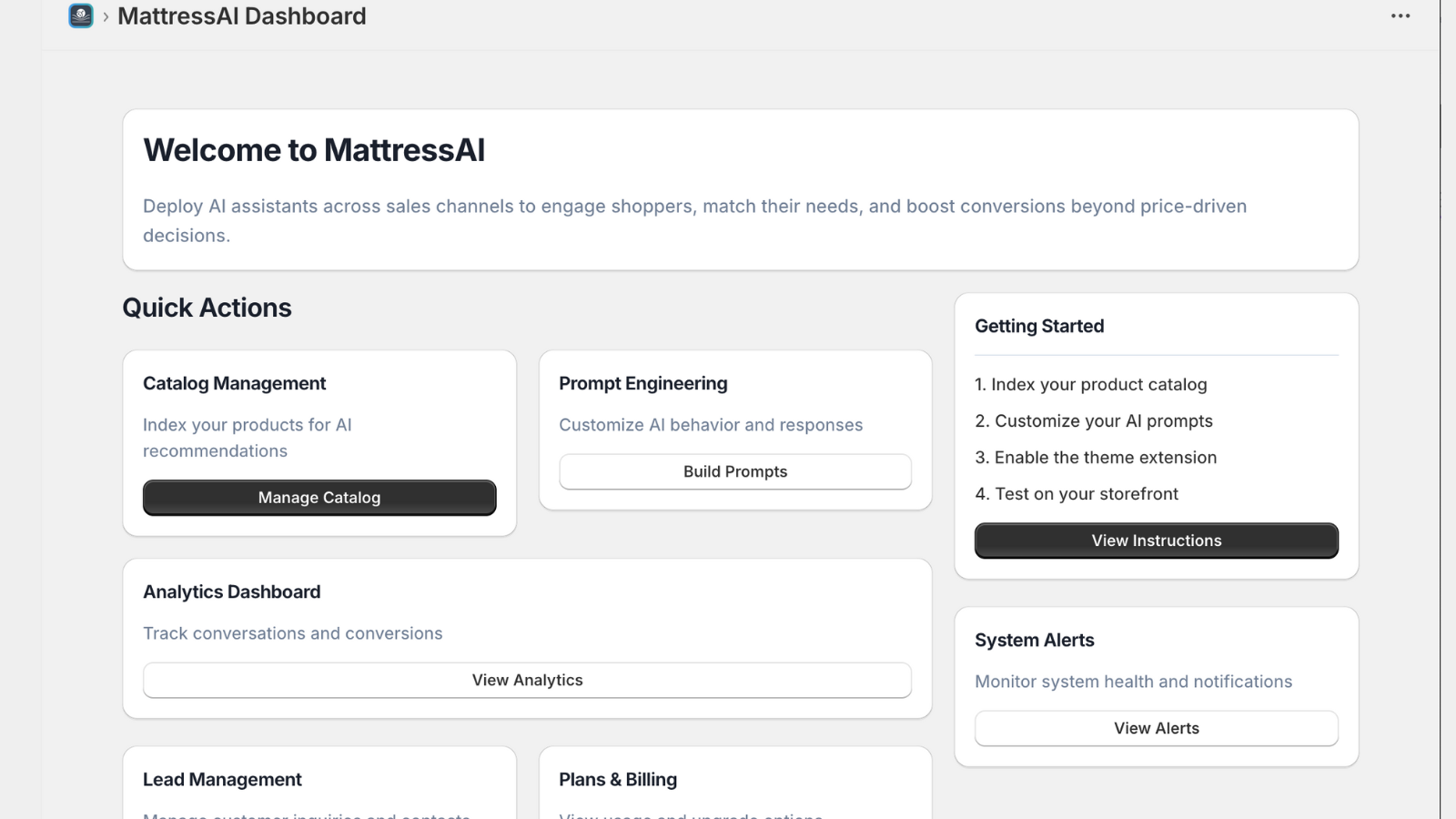The height and width of the screenshot is (819, 1456).
Task: Select View Instructions under Getting Started
Action: tap(1156, 540)
